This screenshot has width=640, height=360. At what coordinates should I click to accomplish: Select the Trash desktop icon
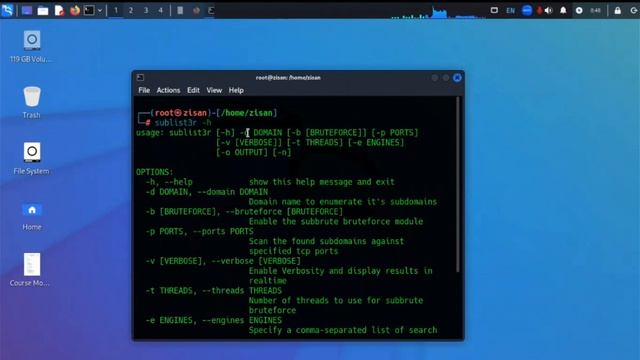[32, 102]
